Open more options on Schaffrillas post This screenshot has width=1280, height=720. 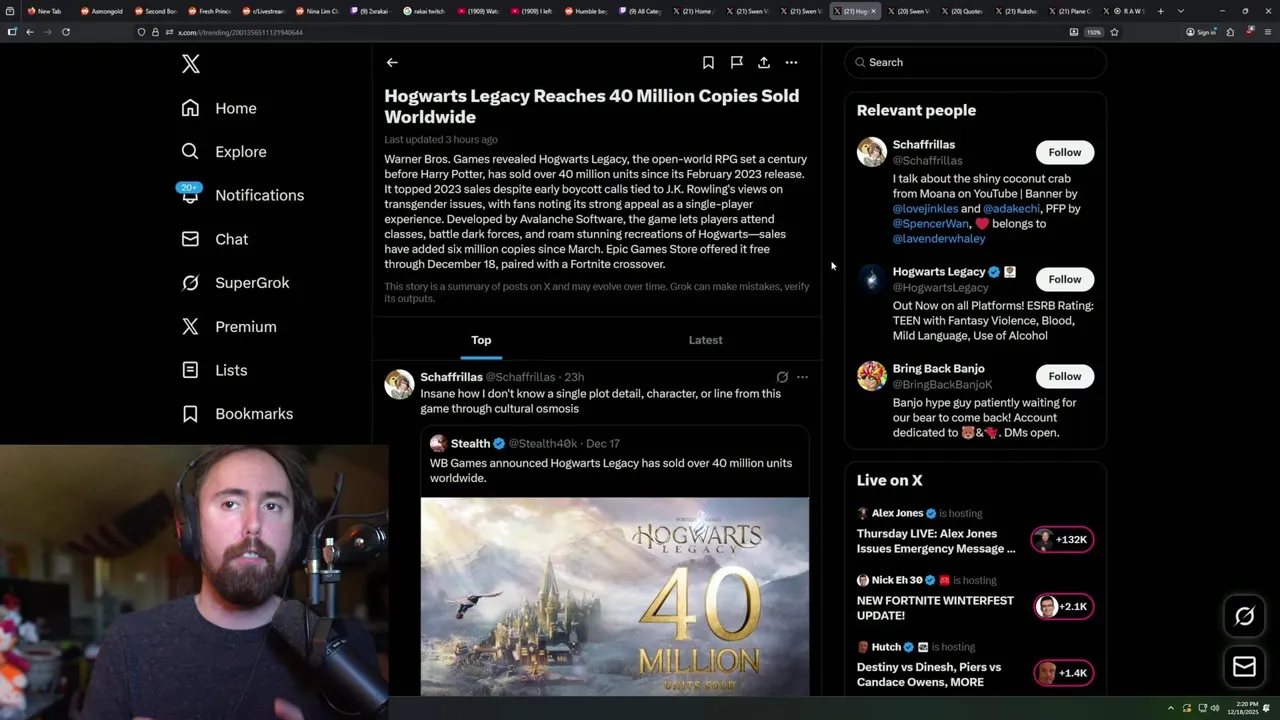click(802, 377)
